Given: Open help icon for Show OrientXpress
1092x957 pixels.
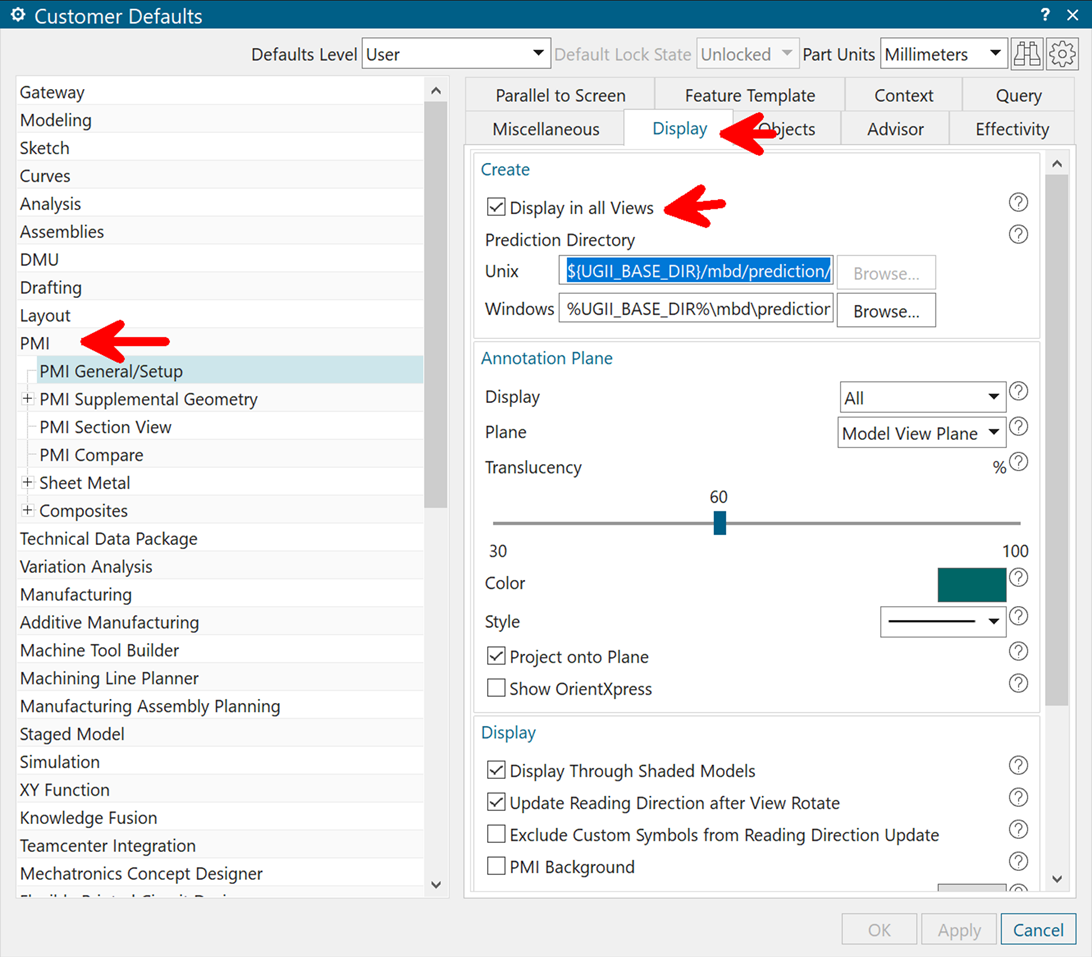Looking at the screenshot, I should click(x=1018, y=683).
